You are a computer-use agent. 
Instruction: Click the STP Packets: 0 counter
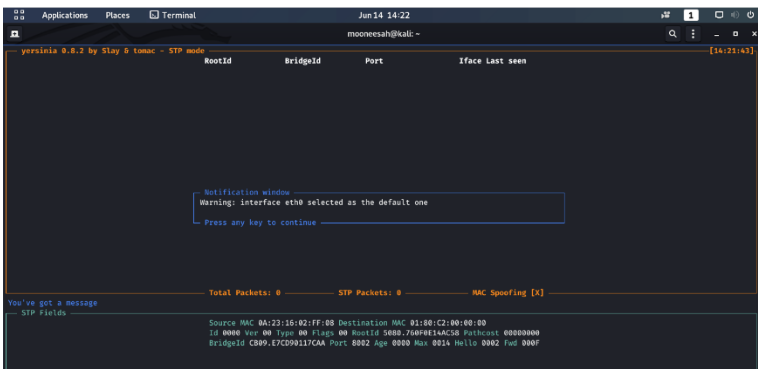(x=369, y=293)
